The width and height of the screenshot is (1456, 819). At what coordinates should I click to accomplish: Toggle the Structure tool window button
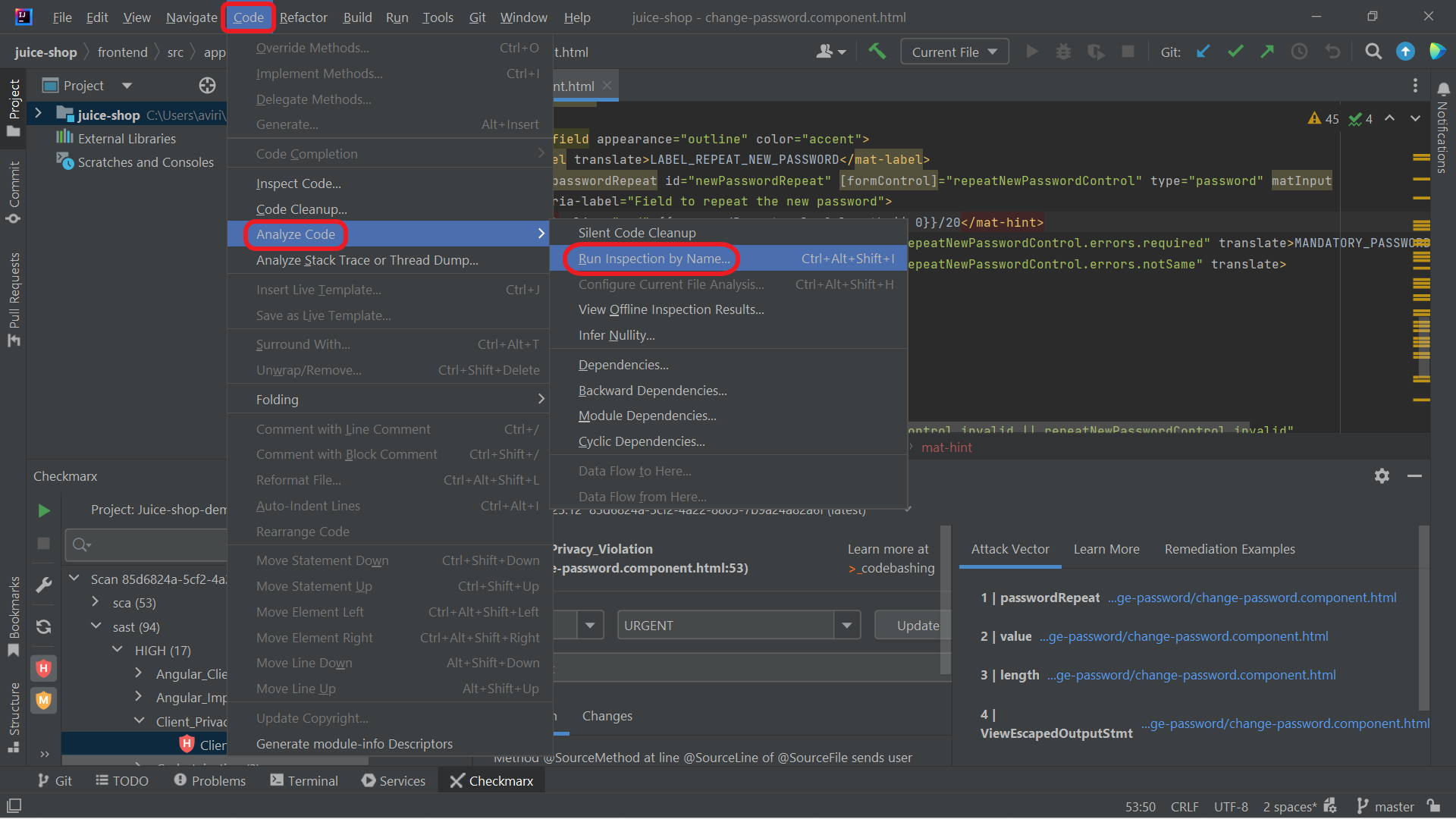click(14, 717)
